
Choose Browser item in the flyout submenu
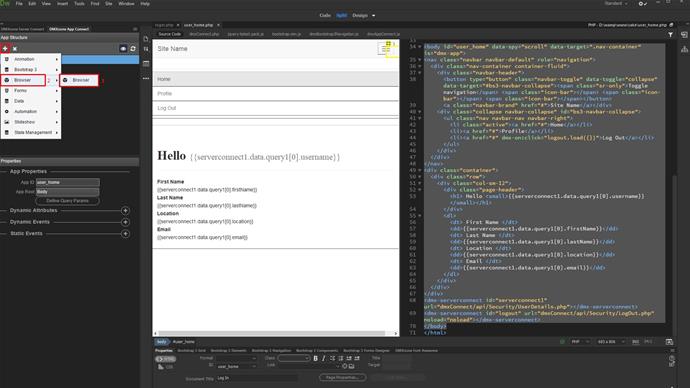pyautogui.click(x=79, y=80)
